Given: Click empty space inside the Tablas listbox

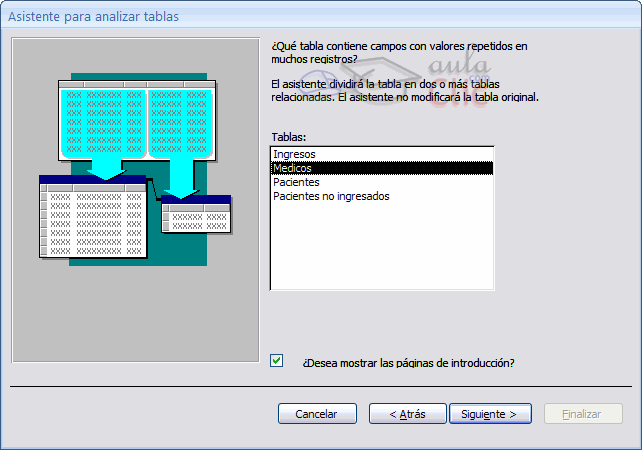Looking at the screenshot, I should pos(381,250).
